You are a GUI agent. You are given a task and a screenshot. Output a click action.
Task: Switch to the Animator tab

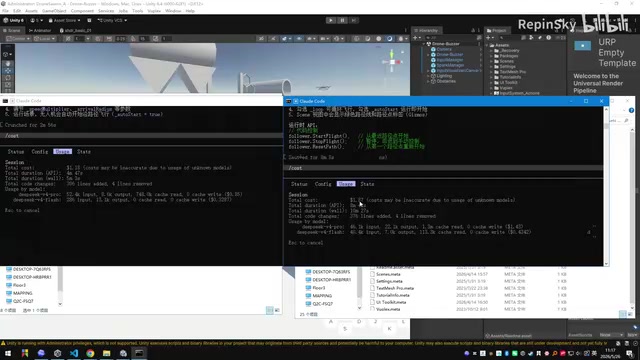(x=40, y=30)
